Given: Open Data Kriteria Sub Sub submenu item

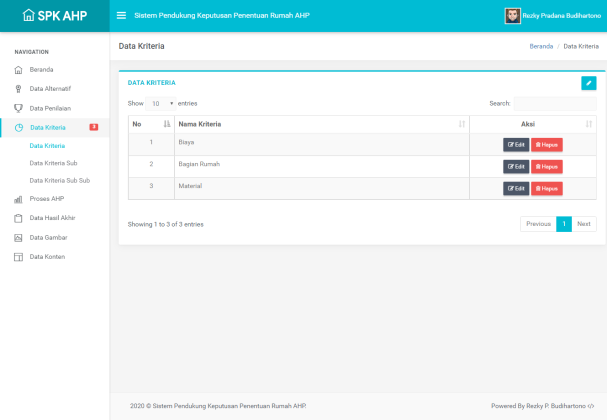Looking at the screenshot, I should coord(60,180).
